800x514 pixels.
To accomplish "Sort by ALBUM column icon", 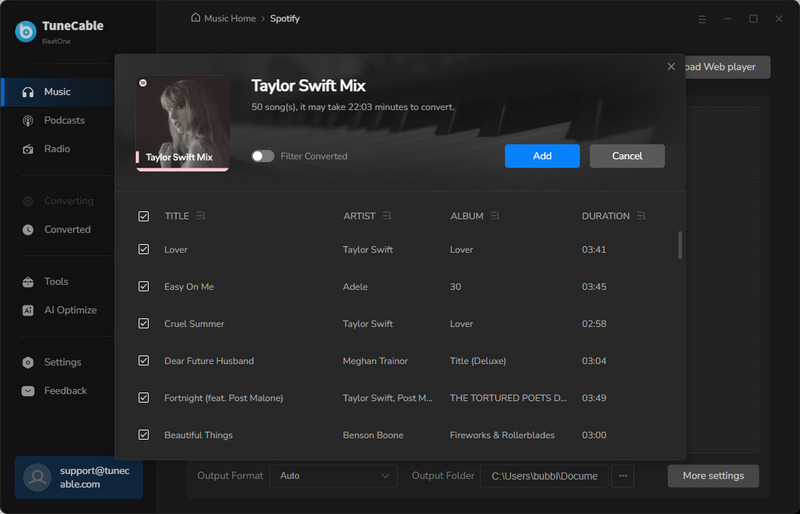I will click(x=495, y=216).
